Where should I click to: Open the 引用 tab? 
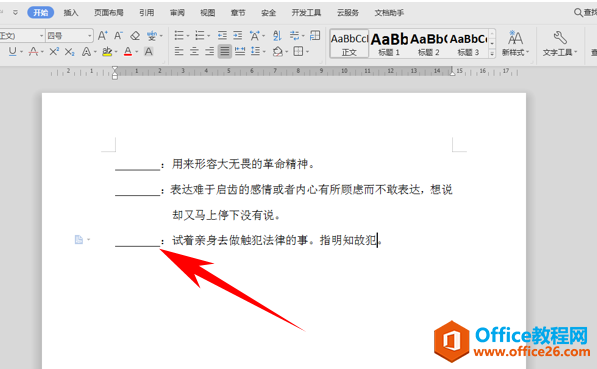click(147, 13)
